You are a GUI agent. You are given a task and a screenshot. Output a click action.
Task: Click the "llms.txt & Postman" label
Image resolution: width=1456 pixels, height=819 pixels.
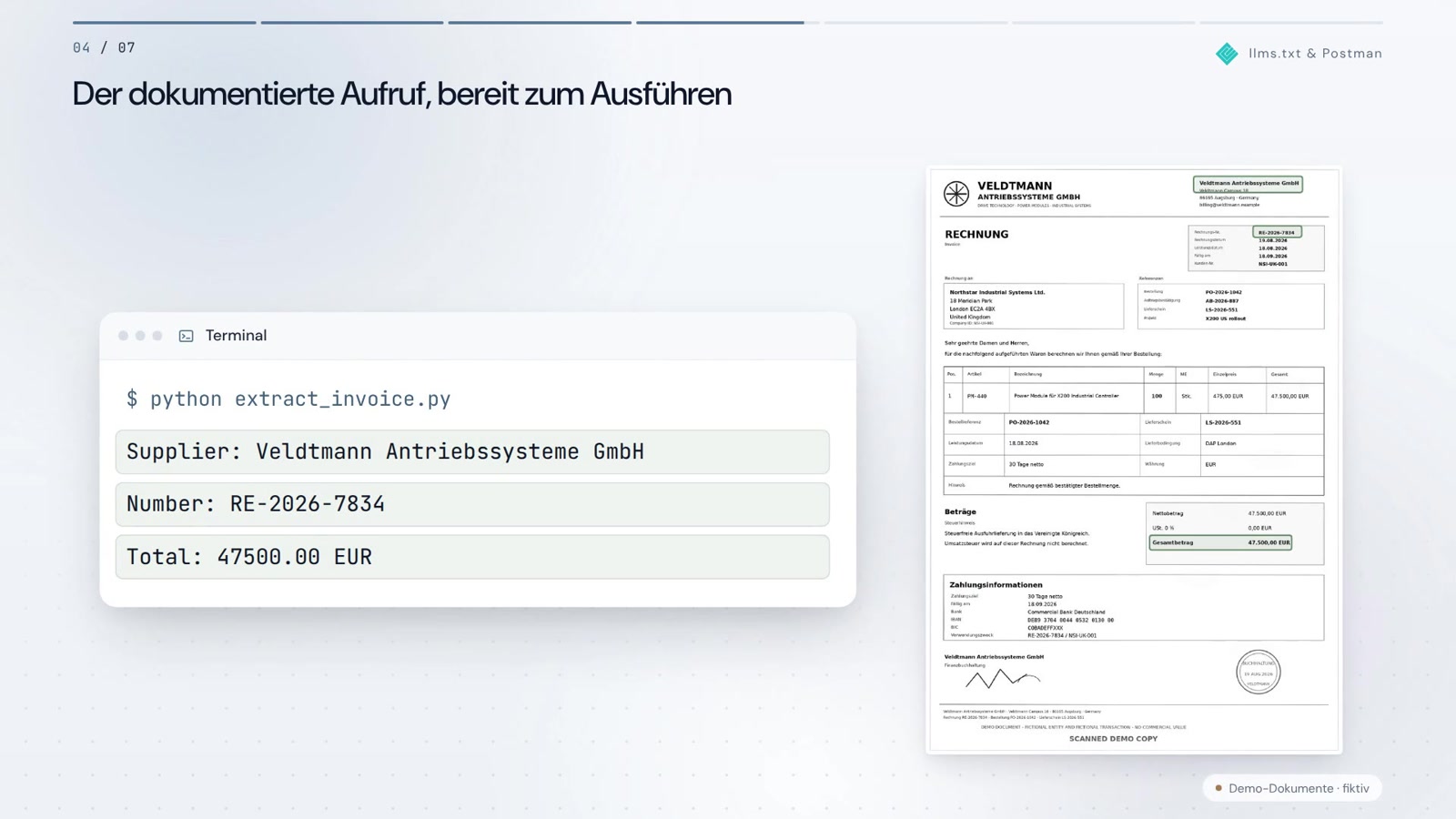coord(1315,54)
